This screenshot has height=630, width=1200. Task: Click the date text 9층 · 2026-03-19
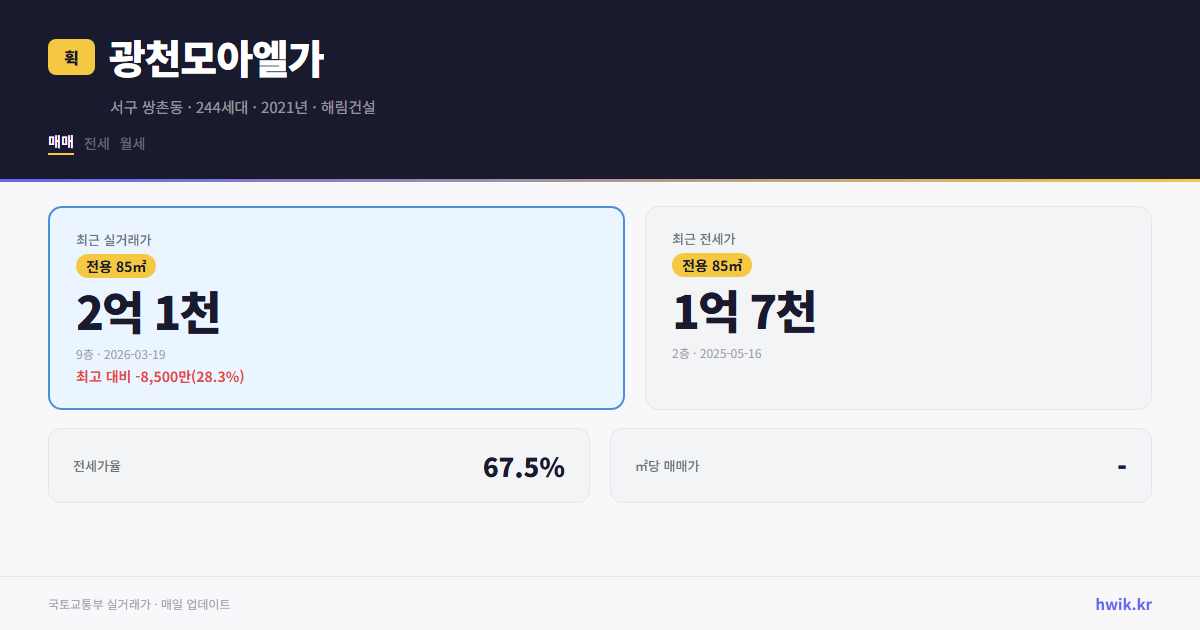121,354
